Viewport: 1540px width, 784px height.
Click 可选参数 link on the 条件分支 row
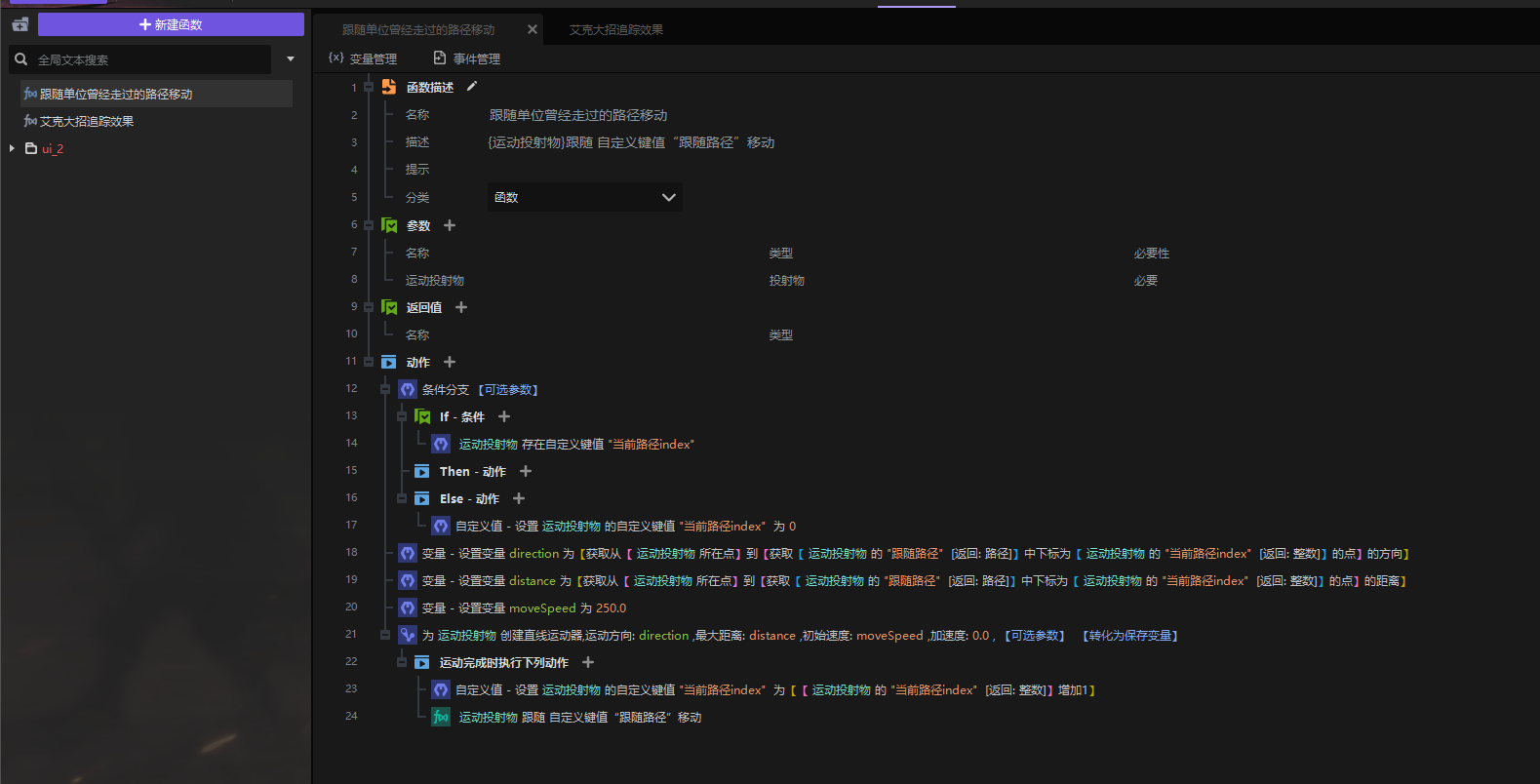pos(508,389)
